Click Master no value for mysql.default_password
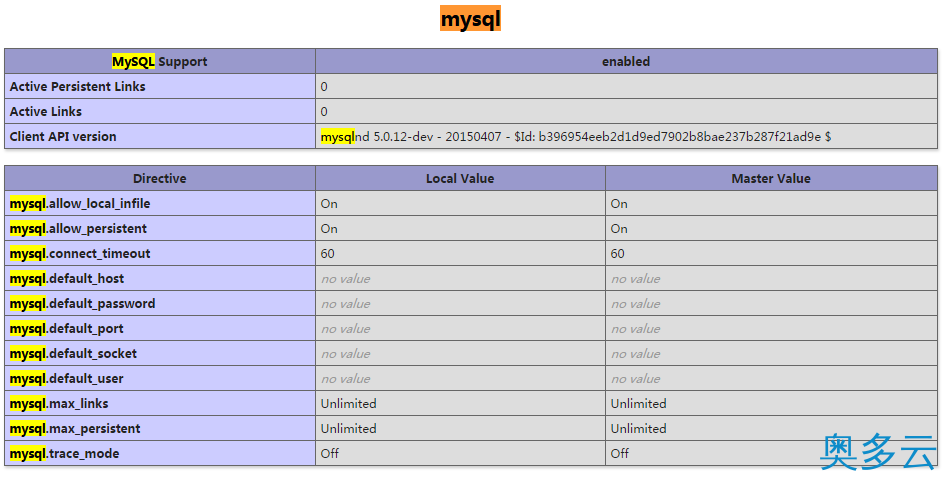Image resolution: width=947 pixels, height=481 pixels. 635,303
